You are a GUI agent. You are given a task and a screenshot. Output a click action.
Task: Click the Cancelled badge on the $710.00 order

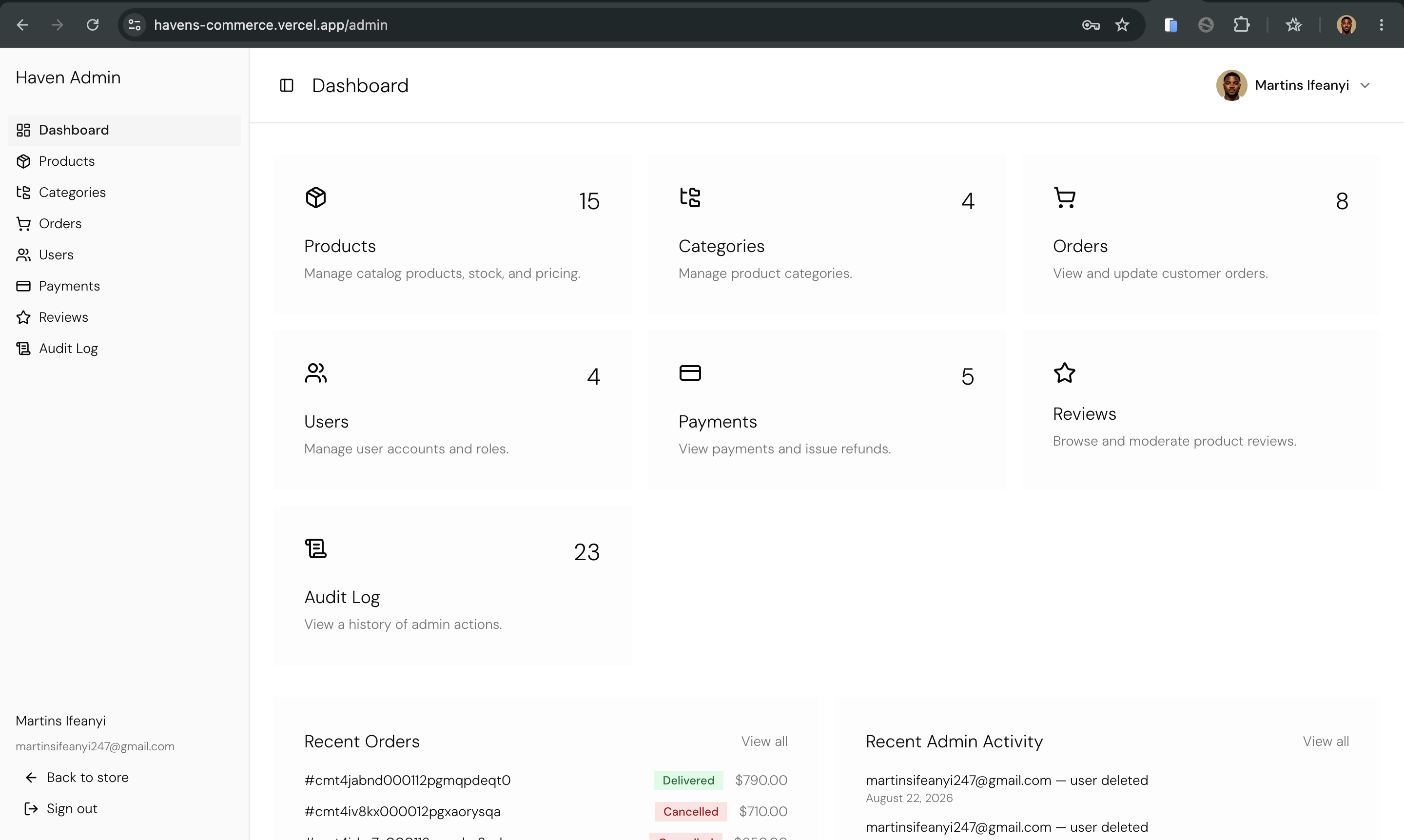click(x=690, y=812)
